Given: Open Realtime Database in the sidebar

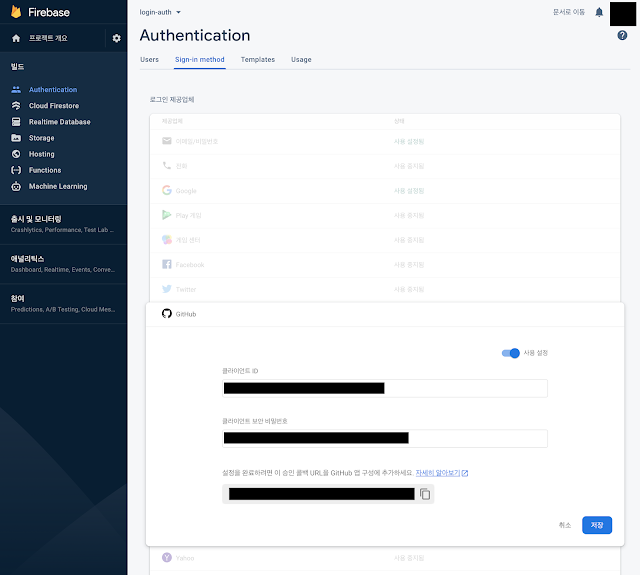Looking at the screenshot, I should click(59, 122).
